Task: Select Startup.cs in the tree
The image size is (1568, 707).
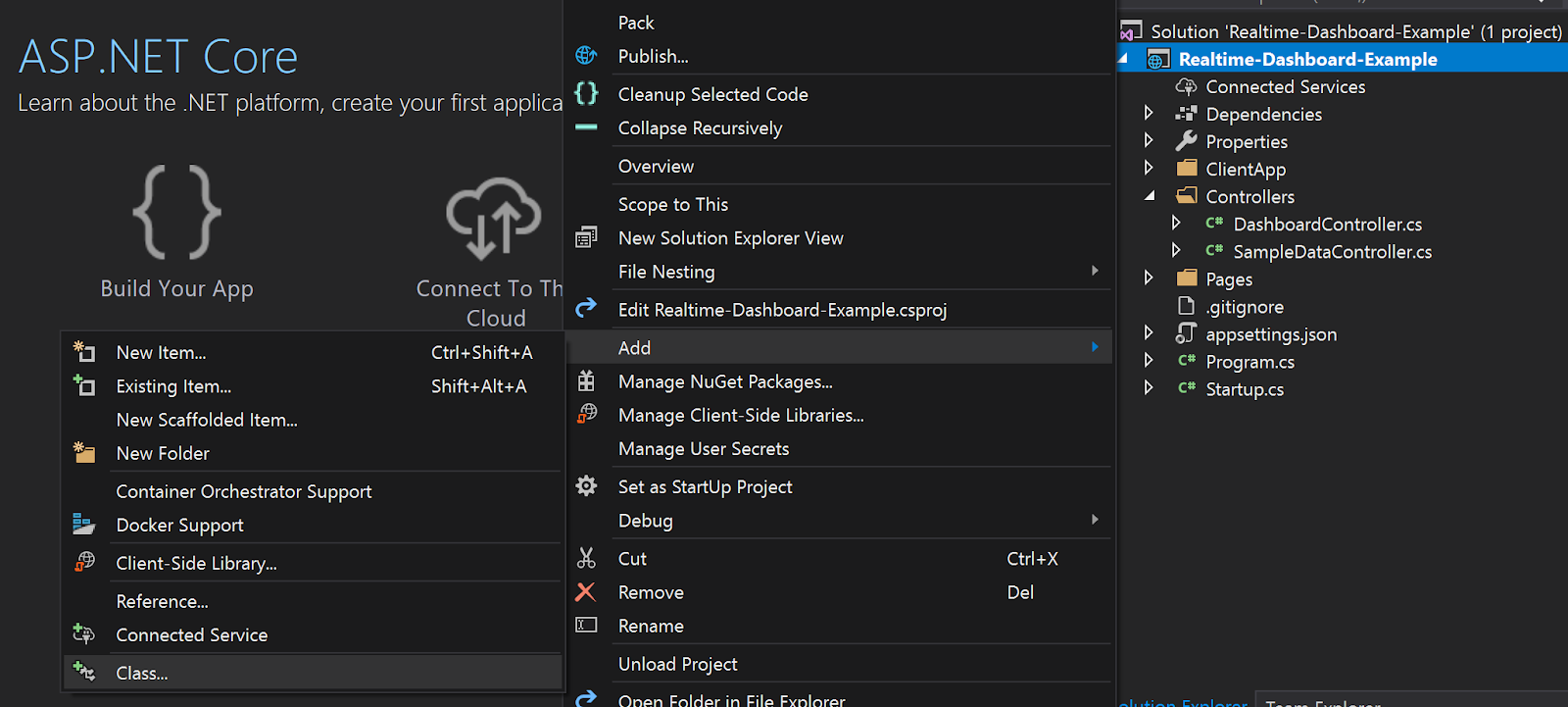Action: pyautogui.click(x=1245, y=388)
